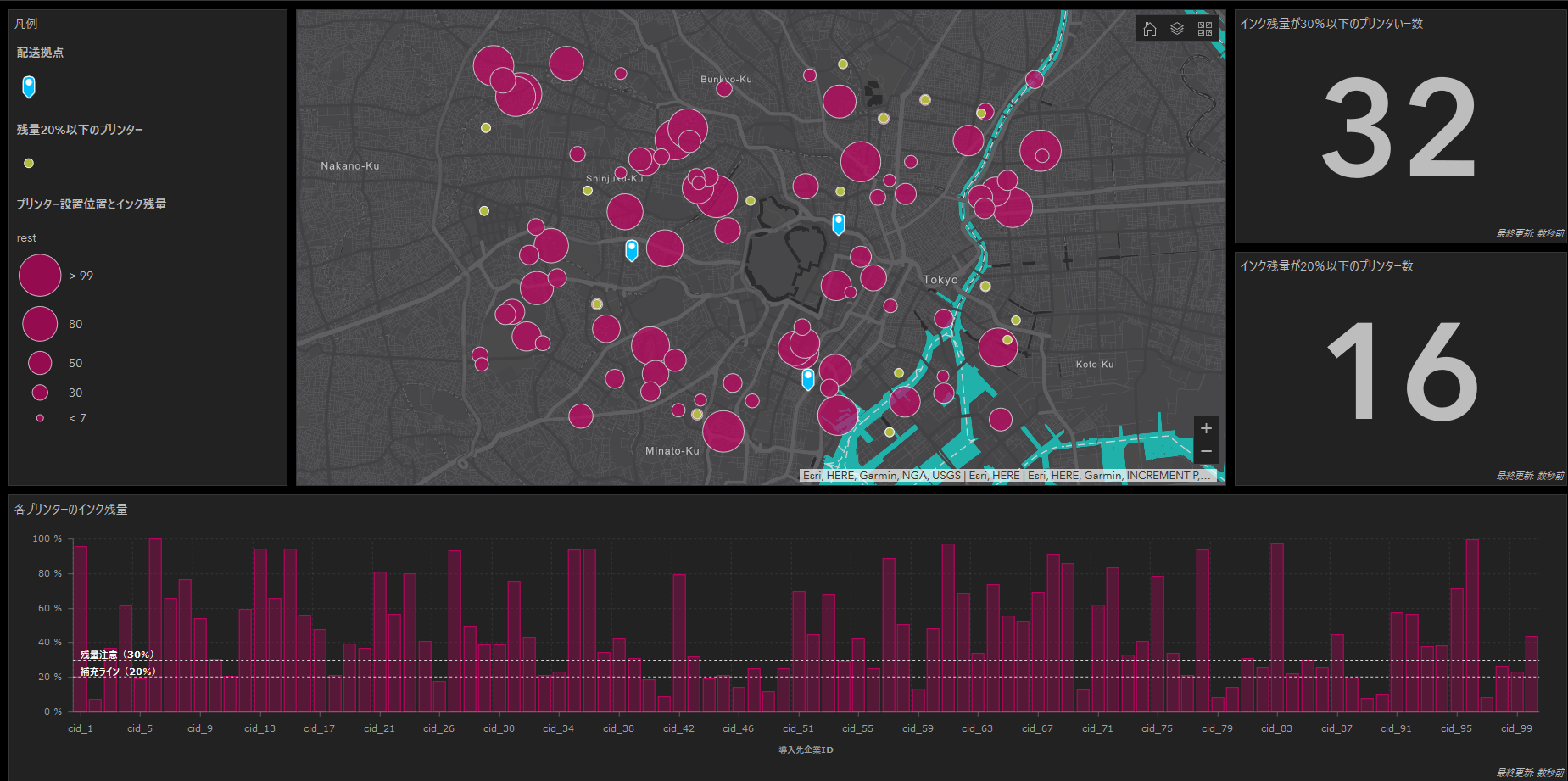Select the 32 indicator for 30% threshold

1399,127
